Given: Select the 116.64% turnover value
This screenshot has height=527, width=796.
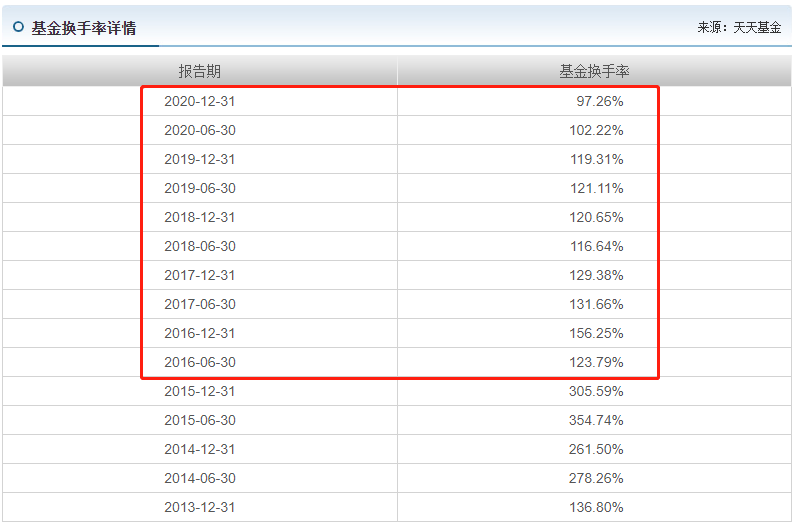Looking at the screenshot, I should (596, 246).
